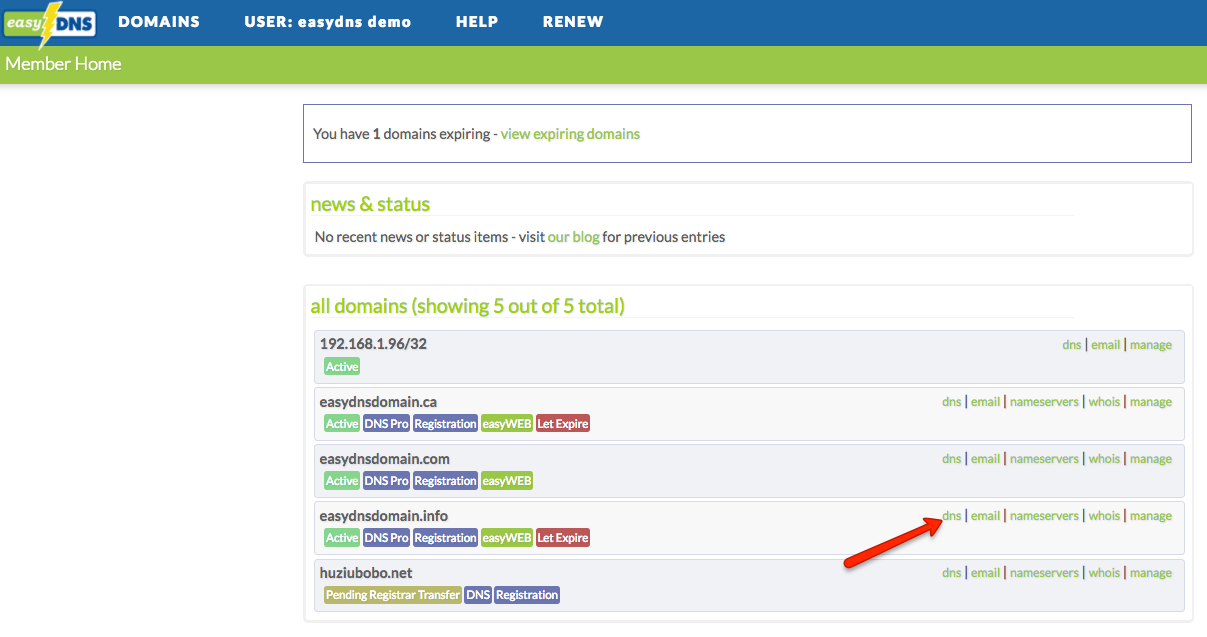Open the DOMAINS menu

pos(159,22)
